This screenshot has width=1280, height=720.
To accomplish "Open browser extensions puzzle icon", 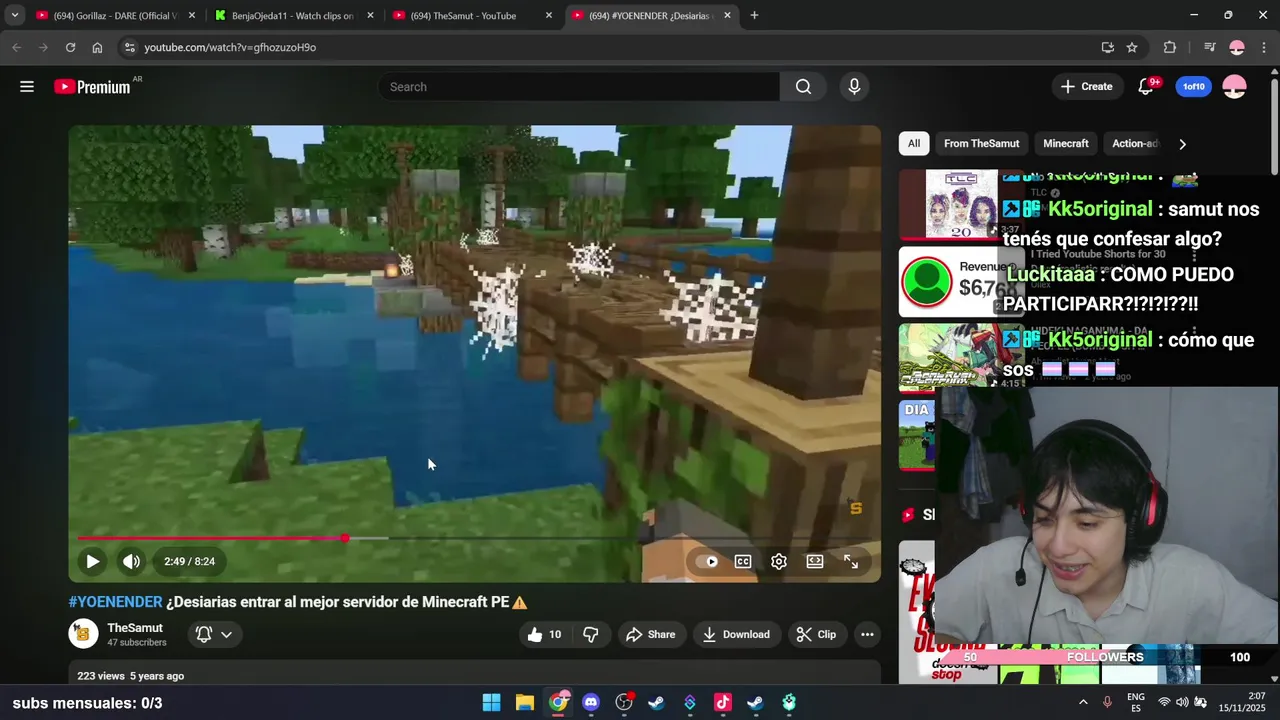I will pyautogui.click(x=1169, y=47).
